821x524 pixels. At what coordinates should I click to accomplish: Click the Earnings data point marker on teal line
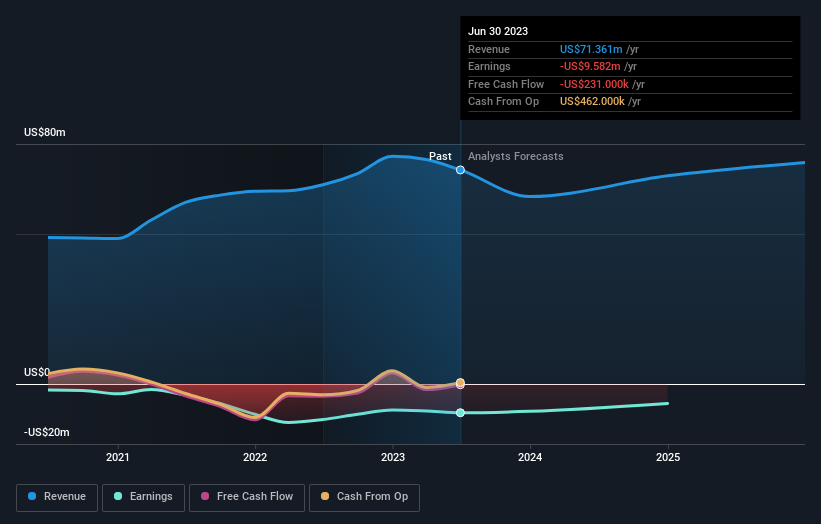[x=460, y=412]
